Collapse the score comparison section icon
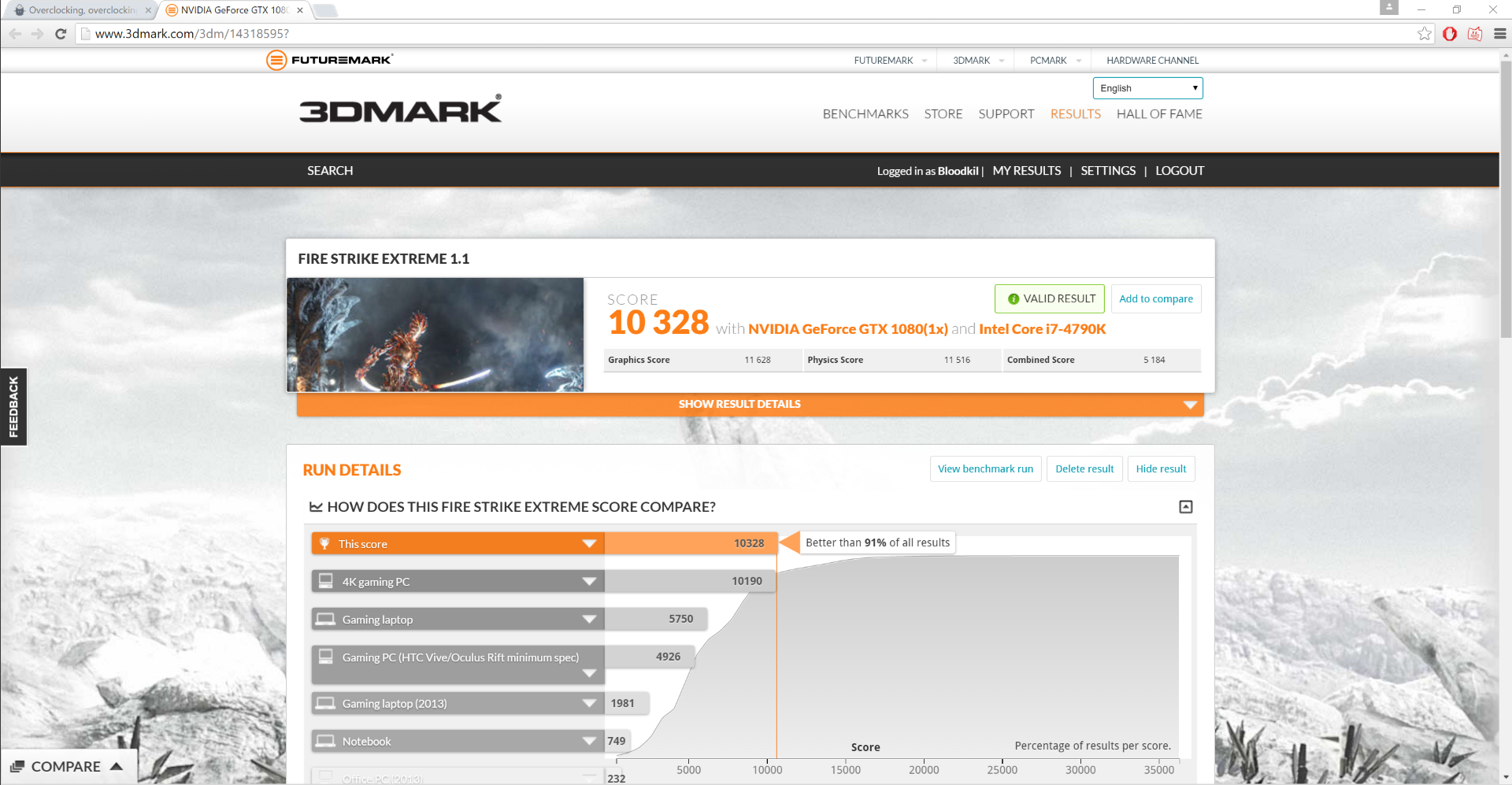 tap(1186, 507)
